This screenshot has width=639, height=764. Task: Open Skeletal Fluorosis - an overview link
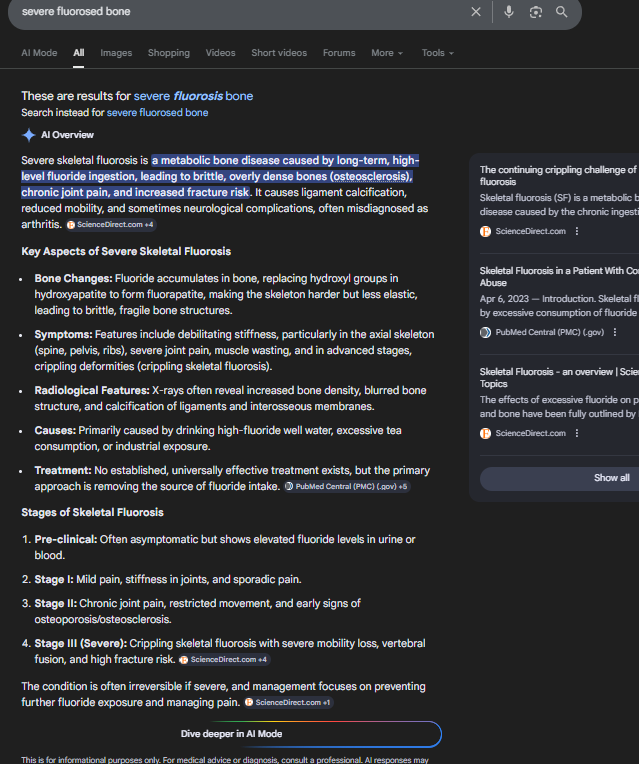(x=559, y=377)
